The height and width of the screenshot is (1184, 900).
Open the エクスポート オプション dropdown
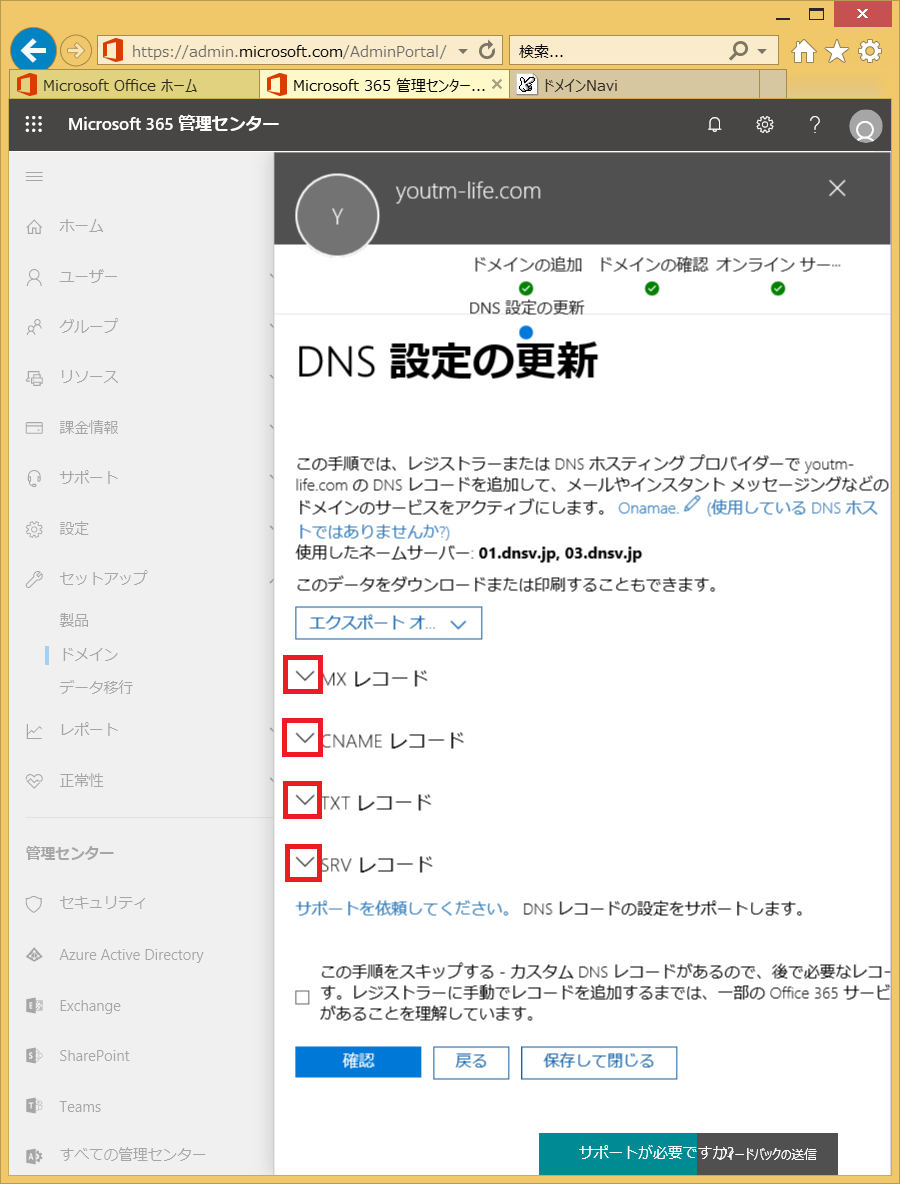click(x=388, y=623)
